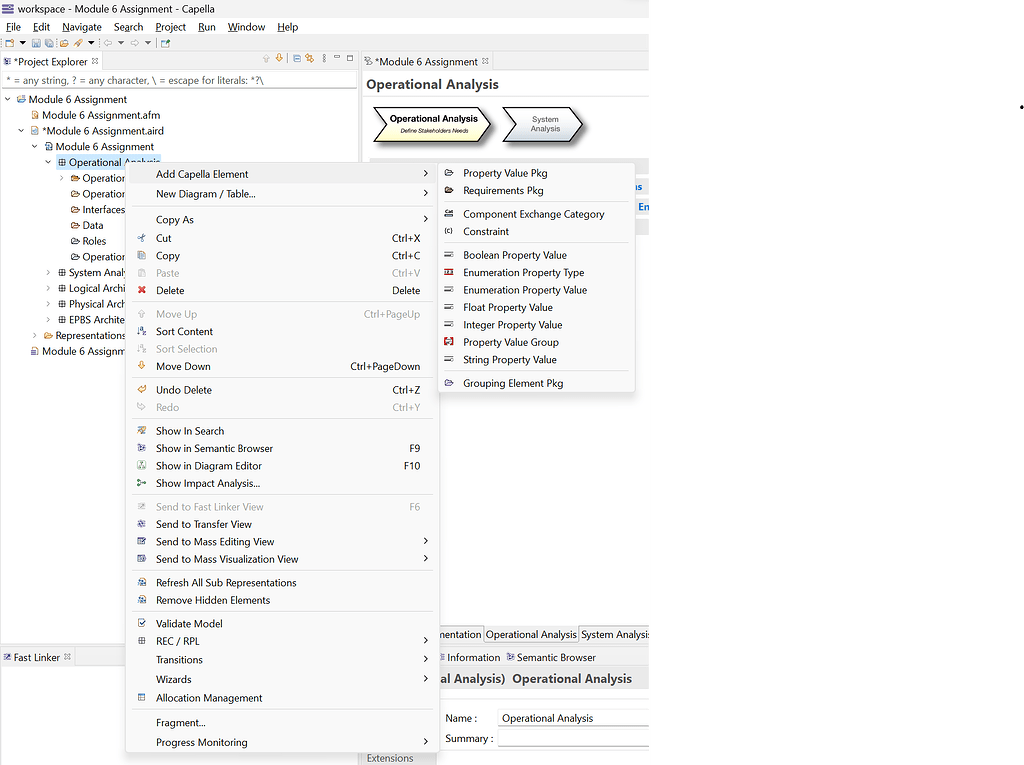The image size is (1024, 765).
Task: Click the Back navigation arrow icon
Action: (108, 43)
